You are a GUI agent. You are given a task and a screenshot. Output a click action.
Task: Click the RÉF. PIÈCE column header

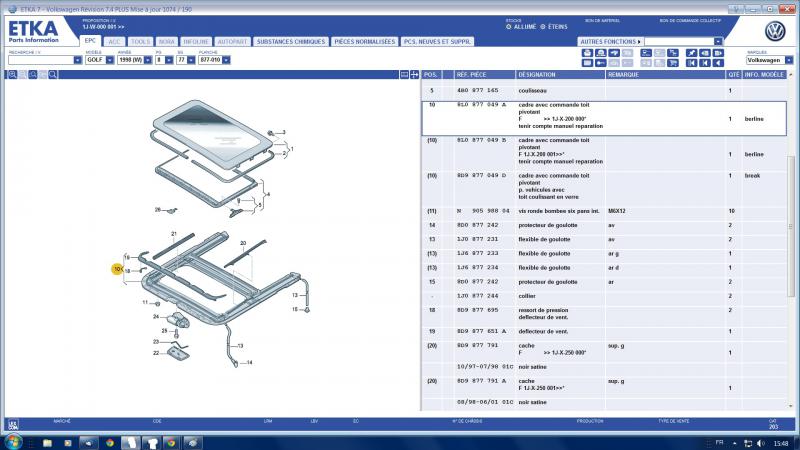coord(484,74)
